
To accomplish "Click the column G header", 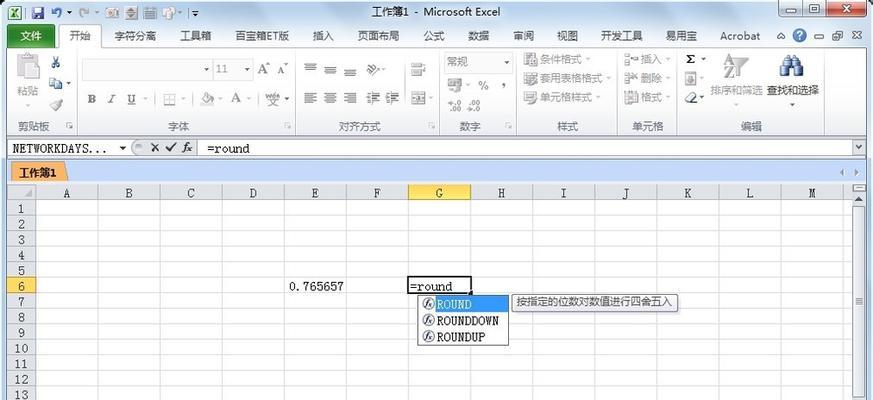I will (x=439, y=193).
